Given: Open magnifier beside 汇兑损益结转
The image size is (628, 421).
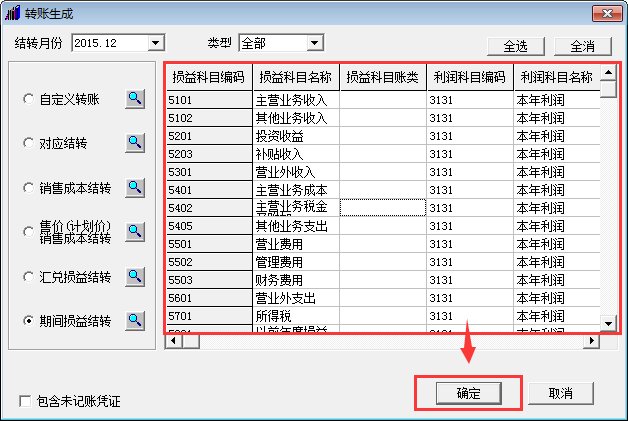Looking at the screenshot, I should click(x=135, y=277).
